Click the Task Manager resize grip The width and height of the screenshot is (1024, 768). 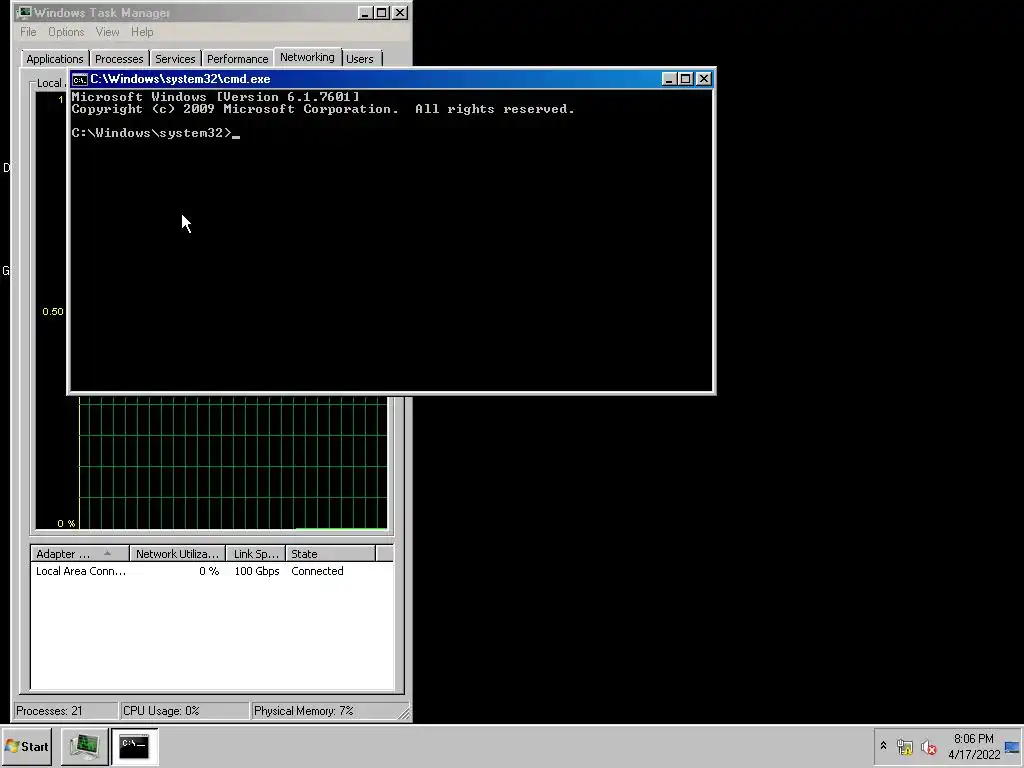tap(404, 713)
